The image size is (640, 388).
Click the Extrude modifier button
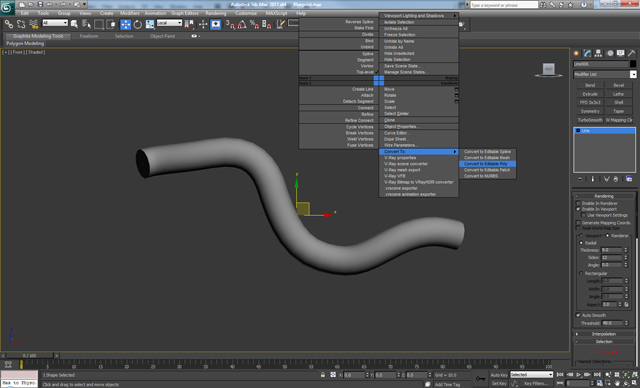point(590,94)
